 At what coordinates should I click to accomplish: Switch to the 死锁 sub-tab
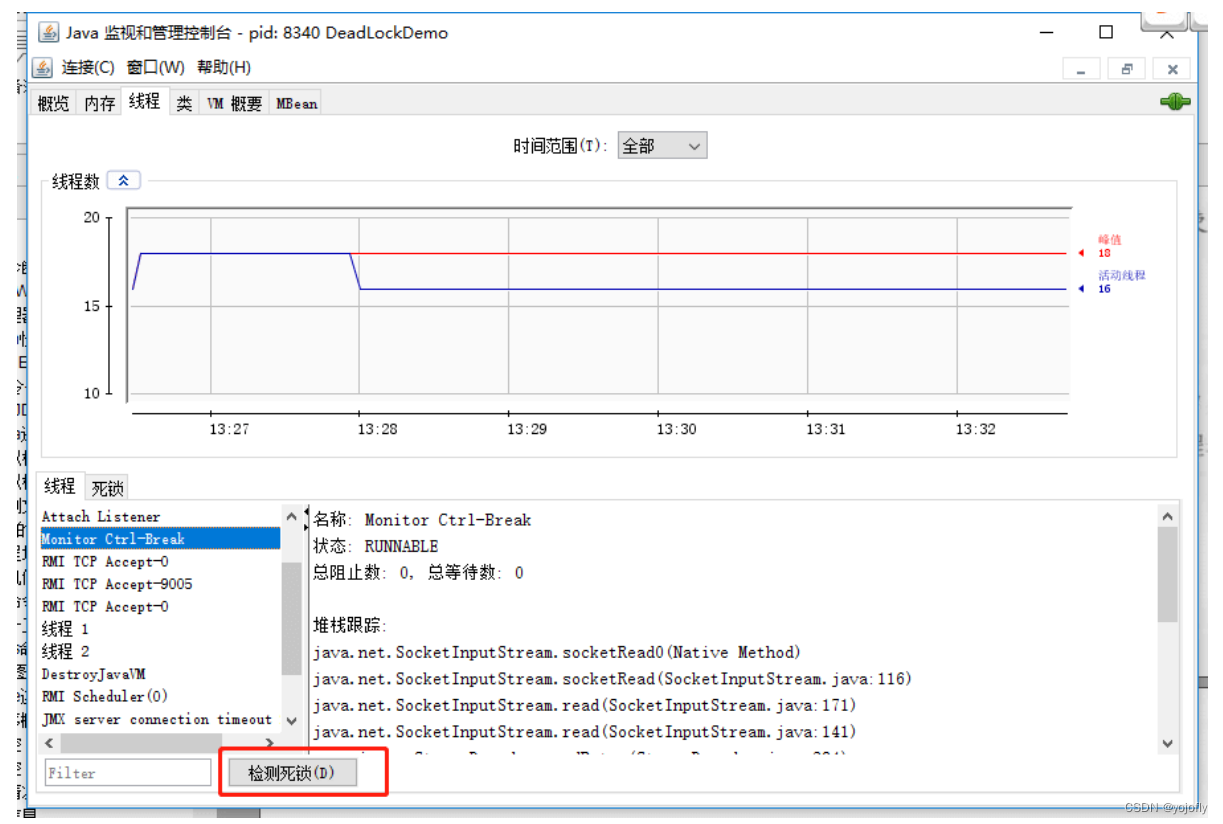[x=107, y=488]
